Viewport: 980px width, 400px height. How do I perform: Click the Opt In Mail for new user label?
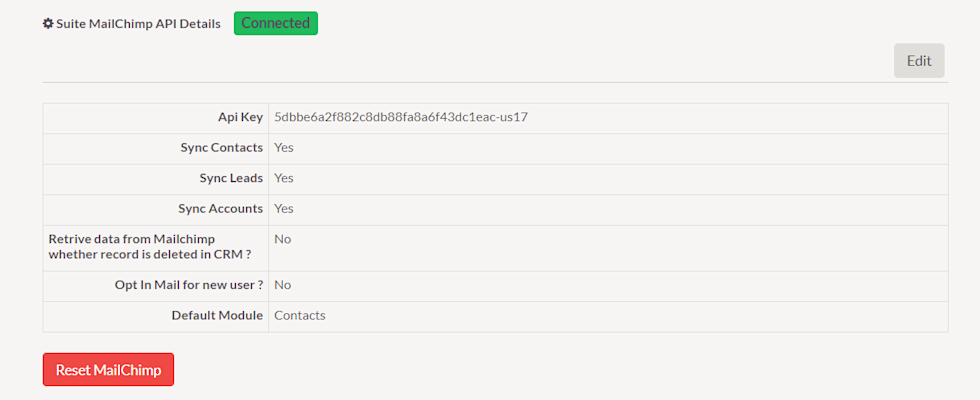tap(189, 285)
